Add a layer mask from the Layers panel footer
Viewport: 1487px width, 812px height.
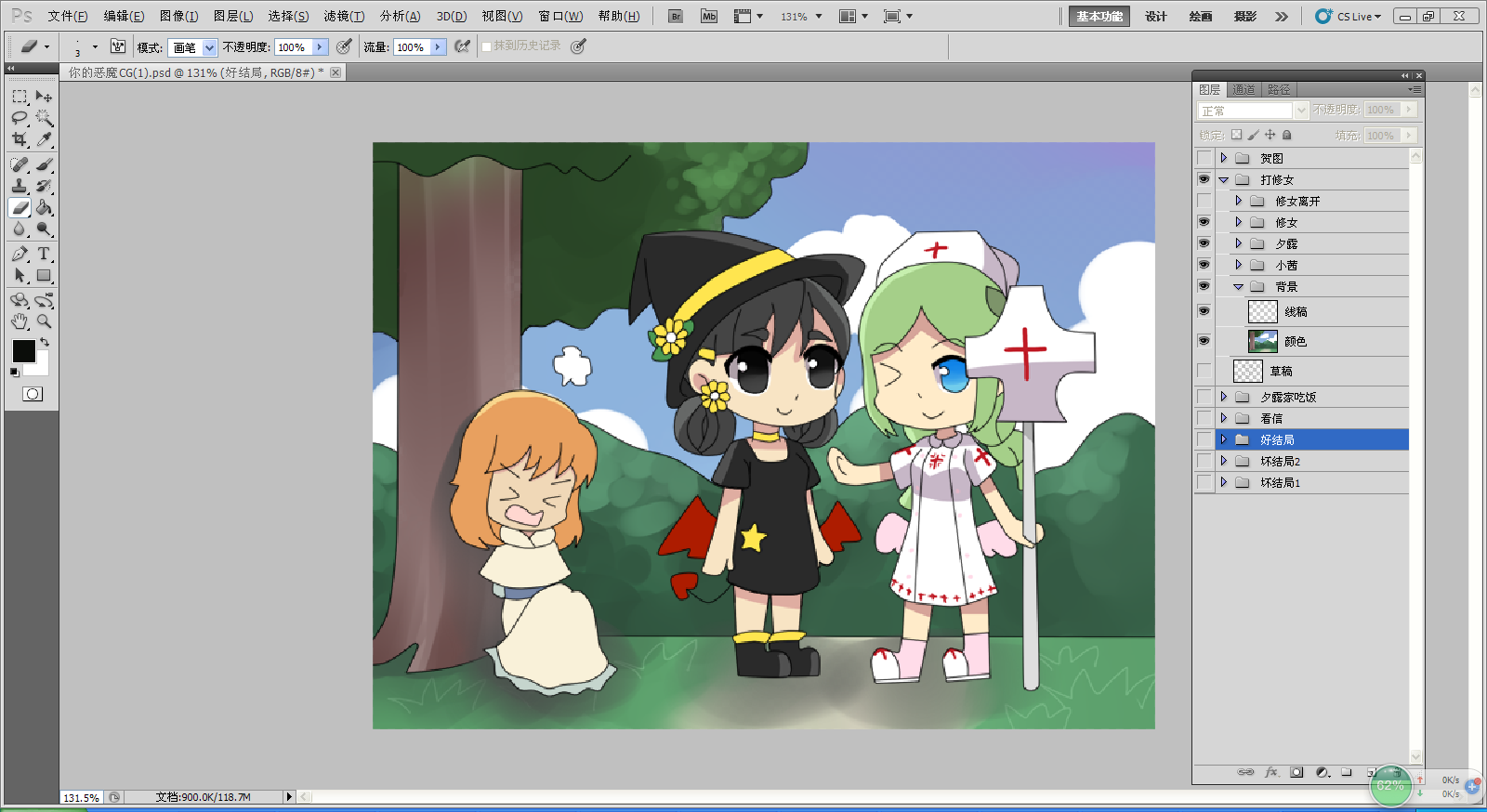click(x=1296, y=772)
